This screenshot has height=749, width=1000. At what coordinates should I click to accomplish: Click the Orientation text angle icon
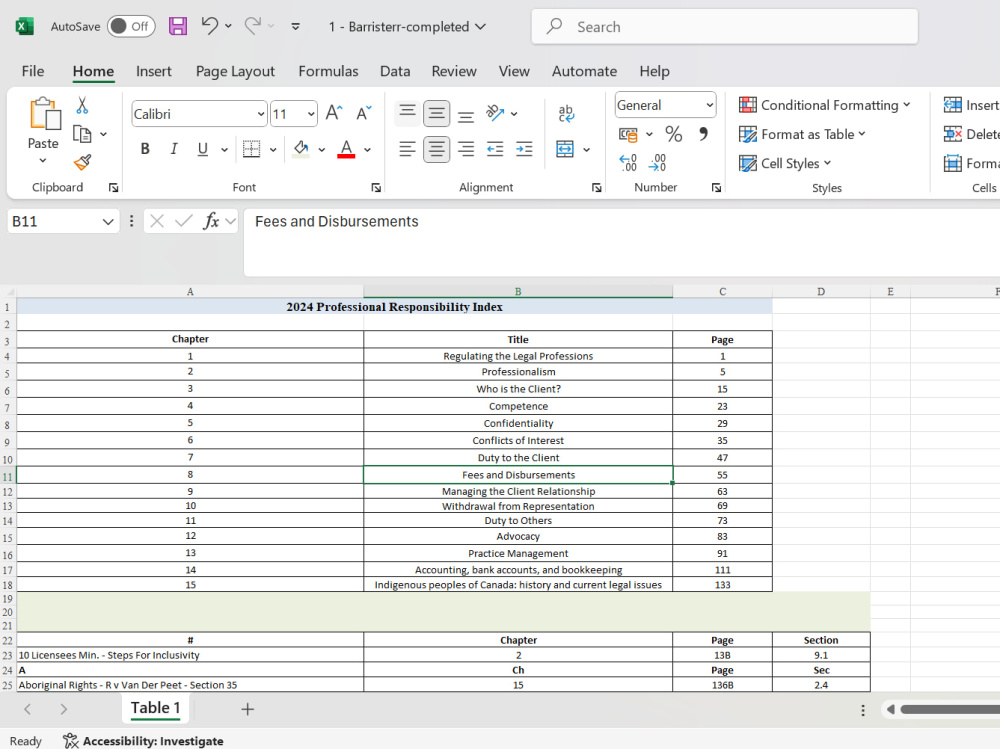pos(495,113)
